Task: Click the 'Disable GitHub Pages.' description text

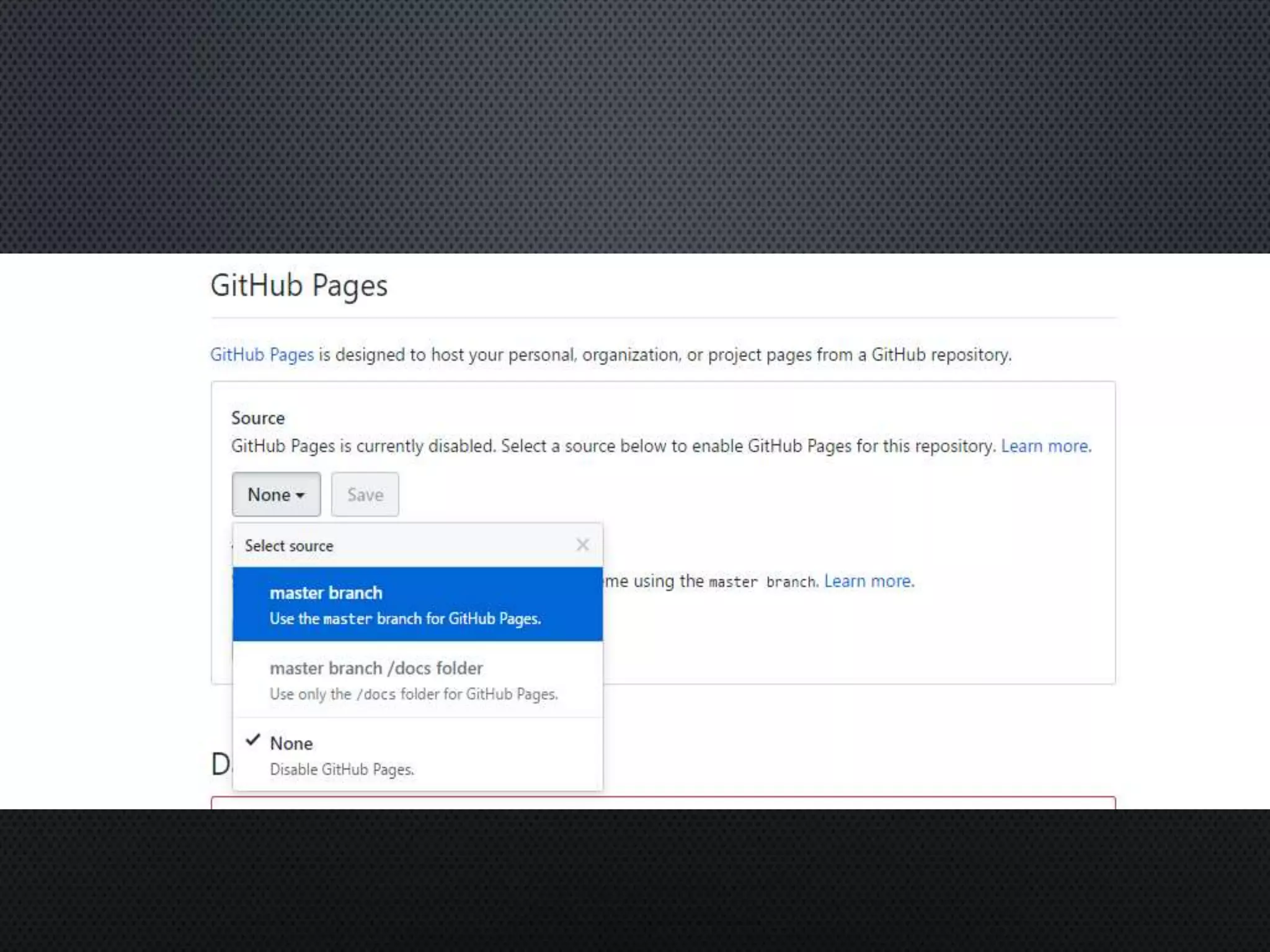Action: click(342, 770)
